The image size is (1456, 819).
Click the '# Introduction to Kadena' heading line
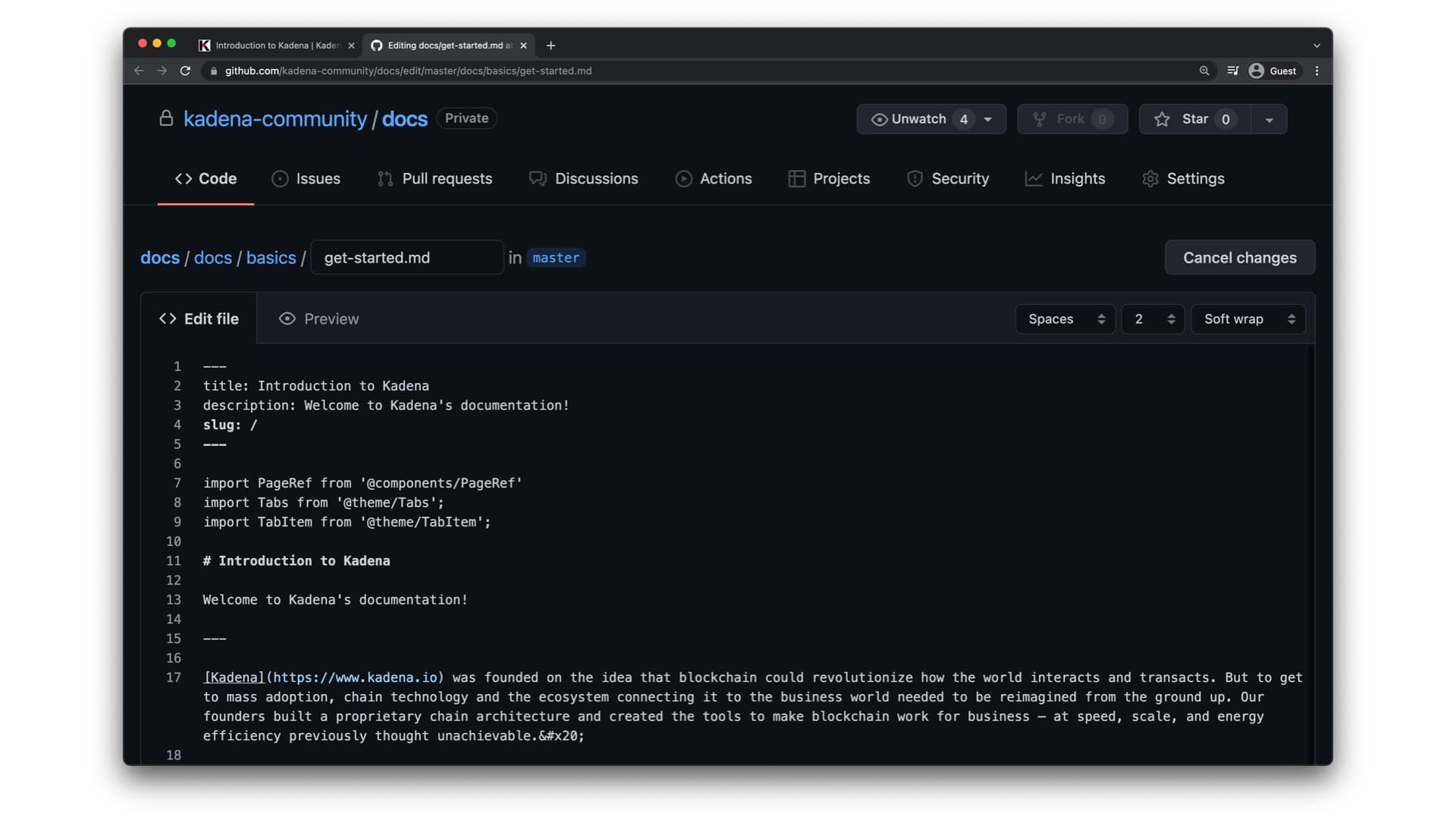(297, 561)
